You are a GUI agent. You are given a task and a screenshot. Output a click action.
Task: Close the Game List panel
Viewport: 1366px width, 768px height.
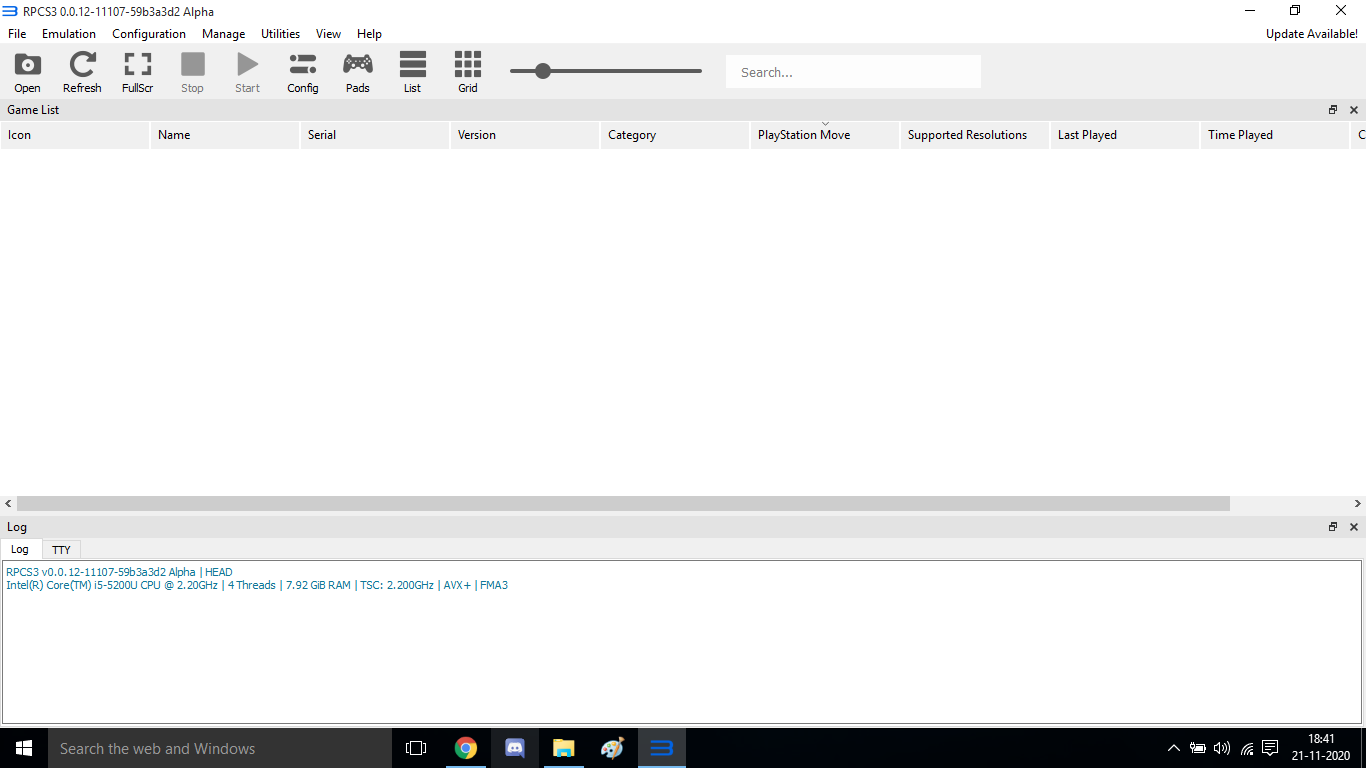coord(1354,110)
